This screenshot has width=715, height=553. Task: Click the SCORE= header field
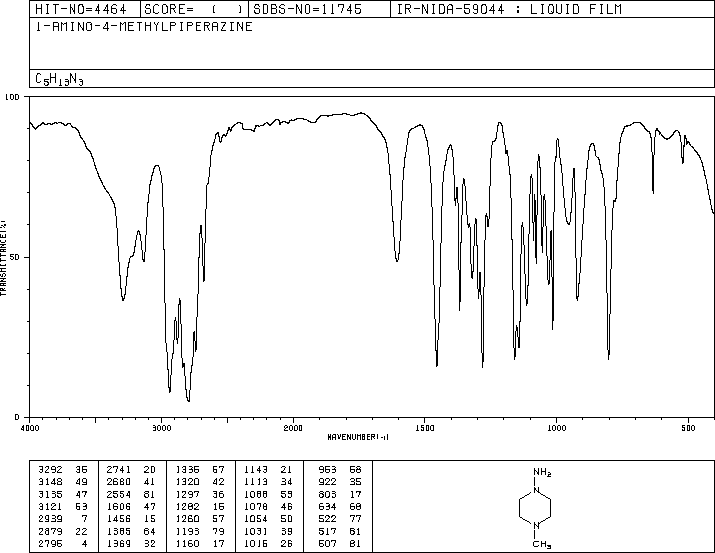click(x=193, y=9)
